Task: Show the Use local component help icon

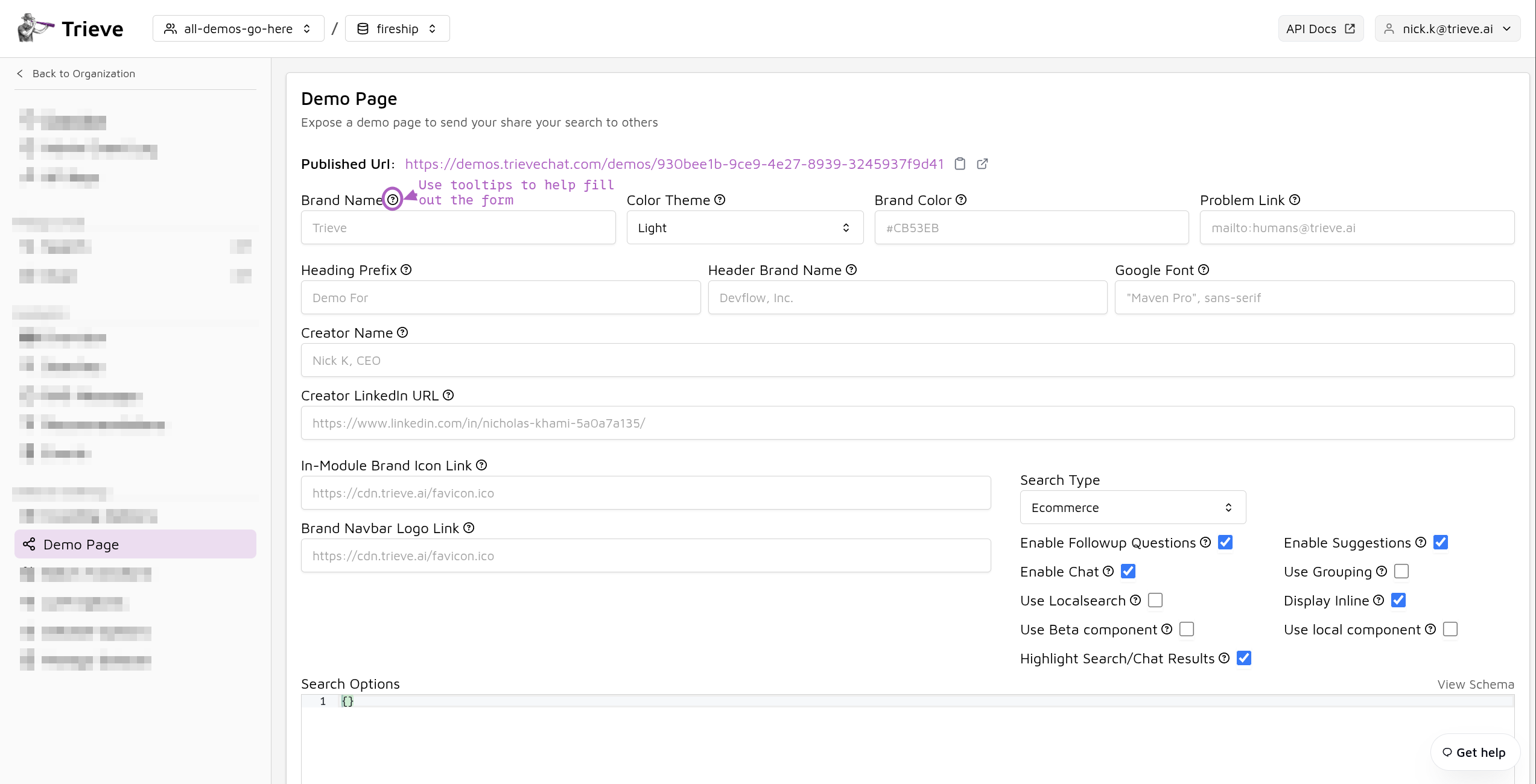Action: click(x=1430, y=629)
